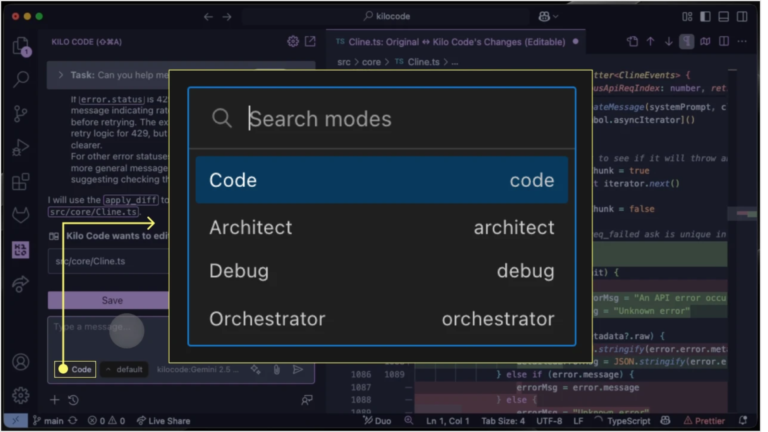Screen dimensions: 768x432
Task: Click the send message arrow icon
Action: (298, 370)
